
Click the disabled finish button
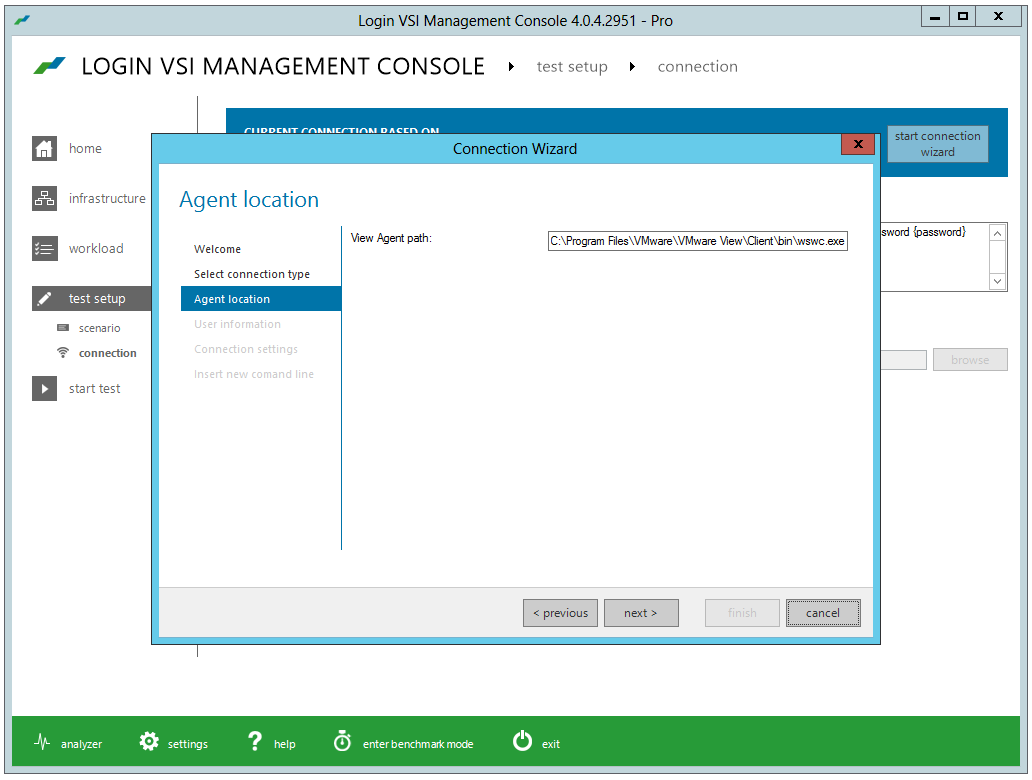742,613
